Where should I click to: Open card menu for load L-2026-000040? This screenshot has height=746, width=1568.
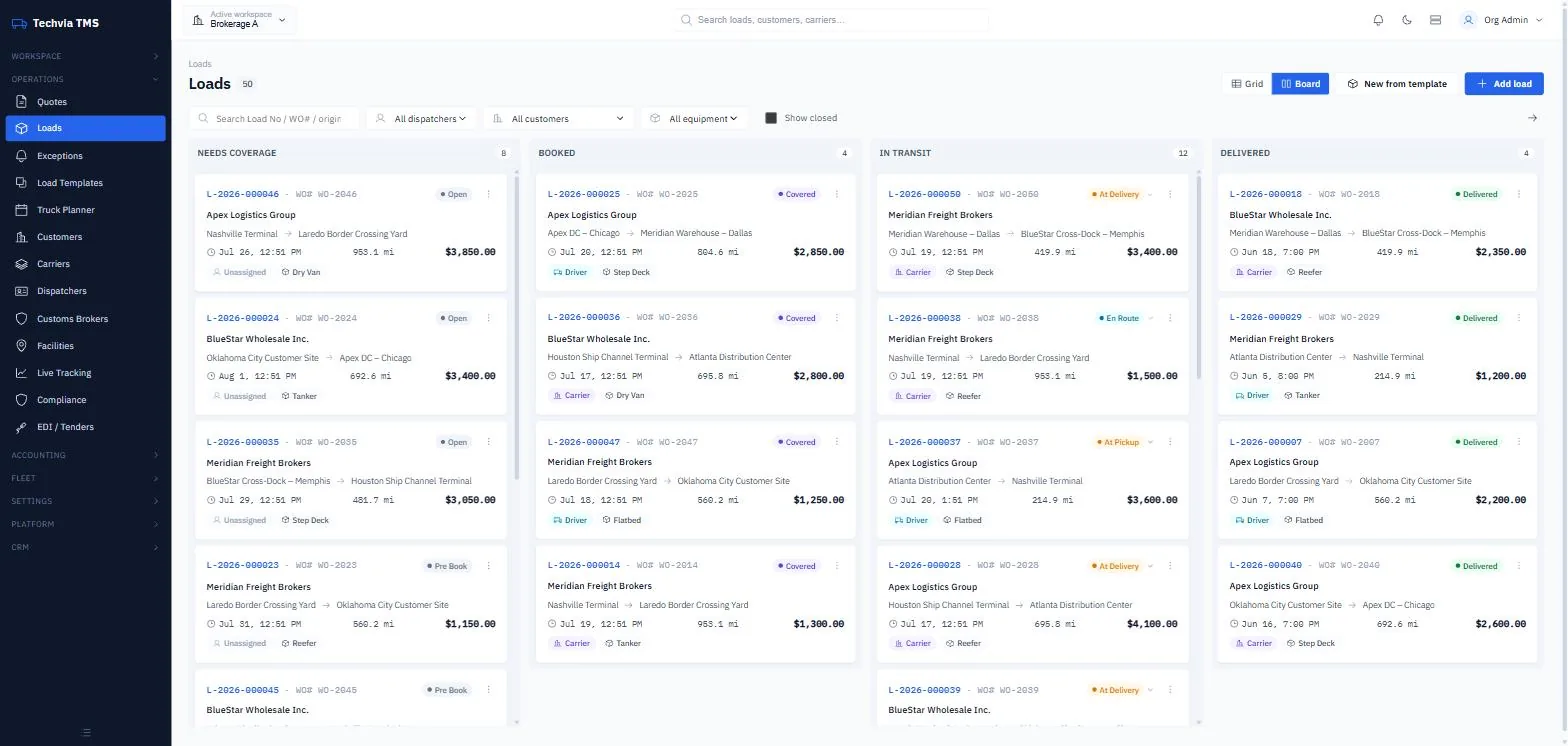pos(1519,566)
